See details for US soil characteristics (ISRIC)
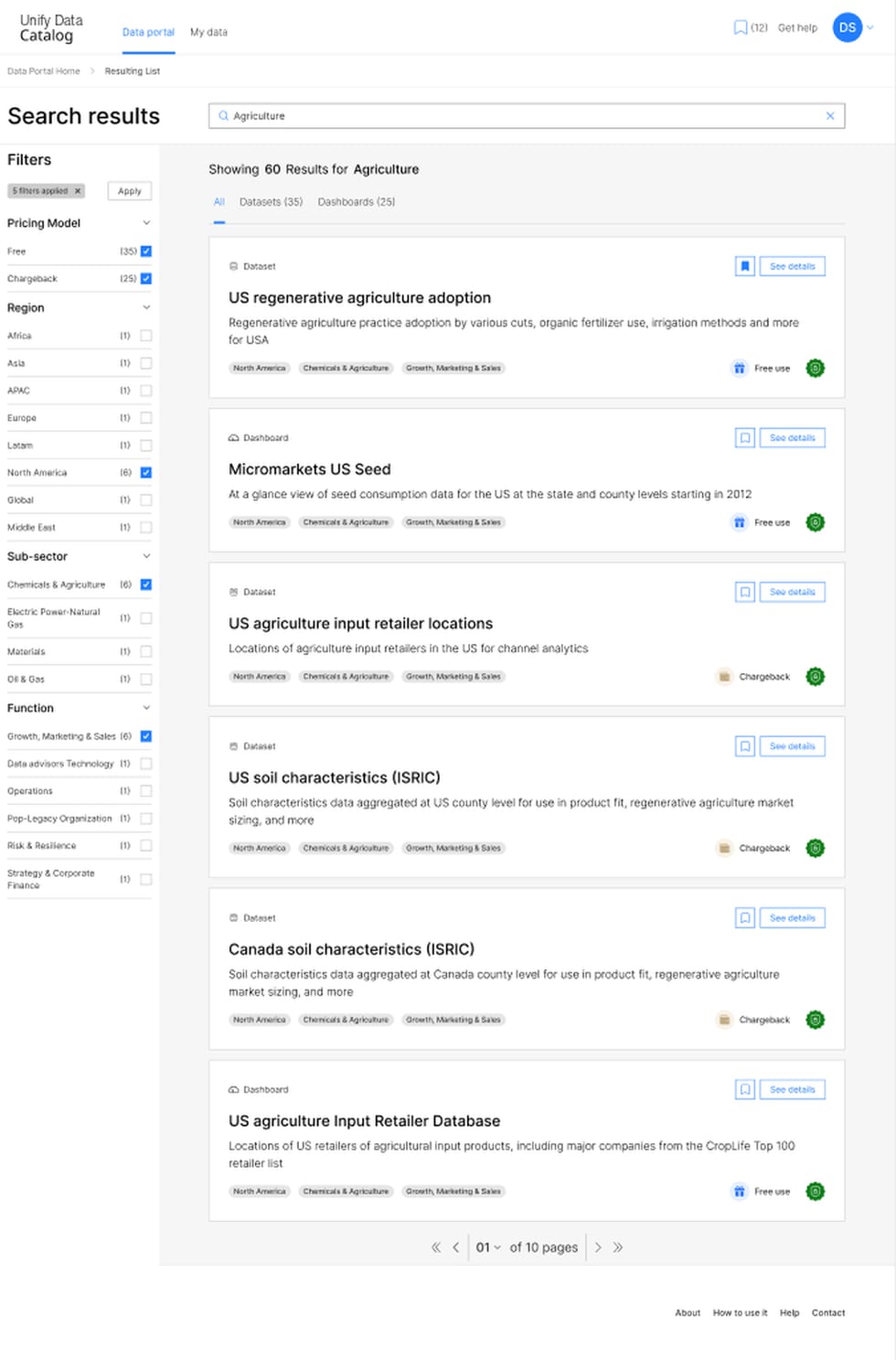This screenshot has width=896, height=1360. click(x=792, y=746)
